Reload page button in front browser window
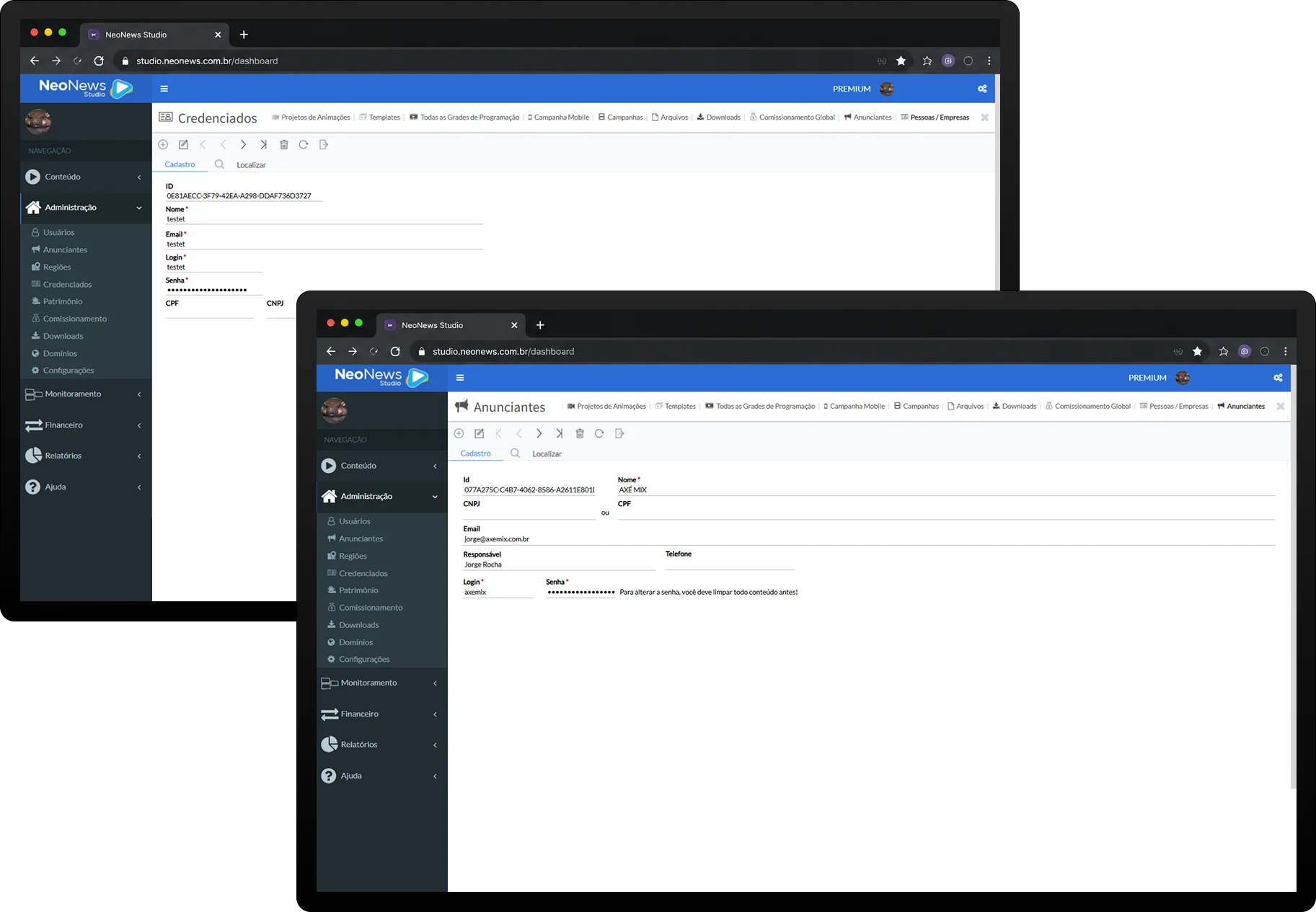 (x=395, y=351)
